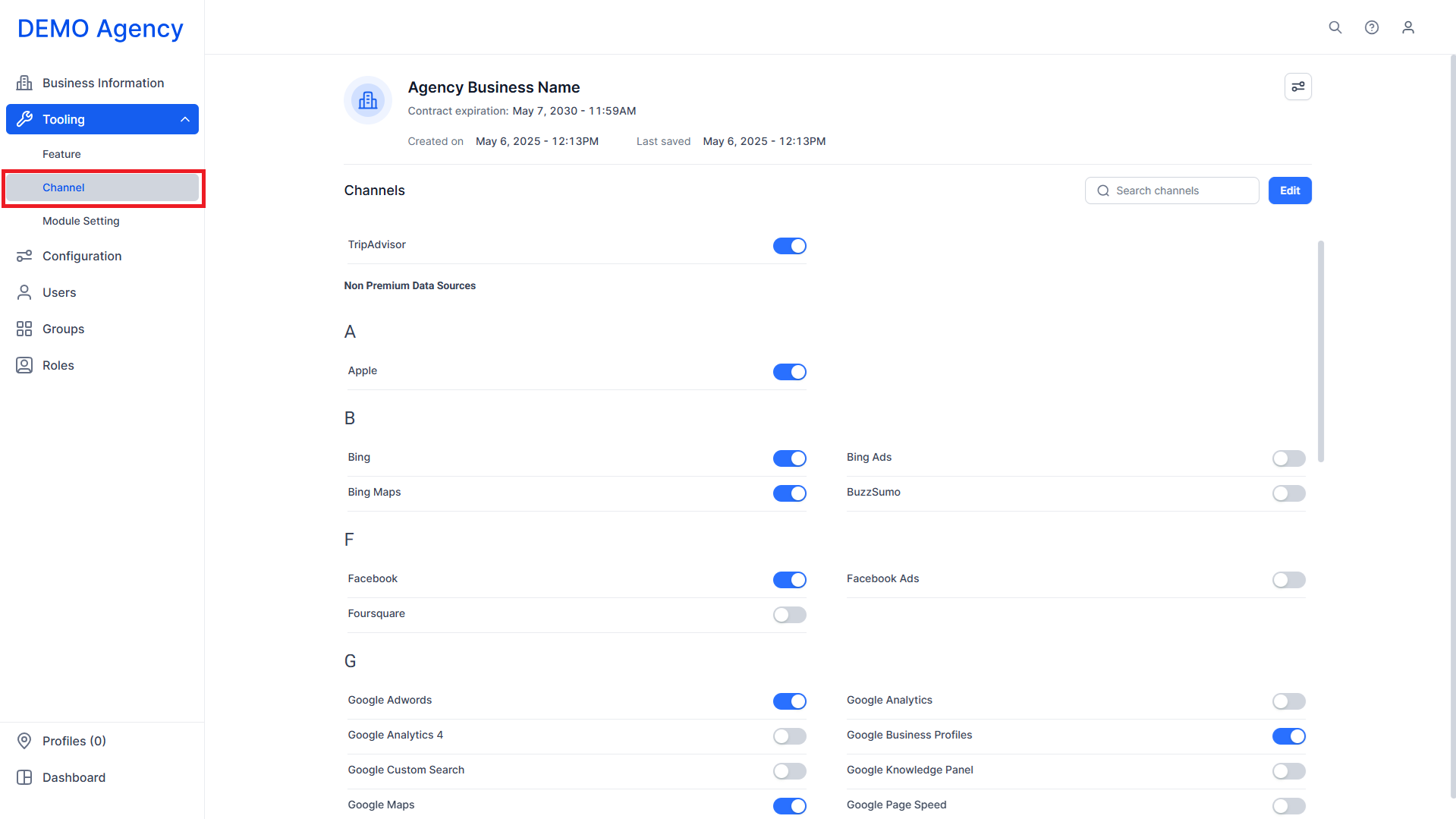The image size is (1456, 819).
Task: Click the Business Information building icon
Action: coord(24,83)
